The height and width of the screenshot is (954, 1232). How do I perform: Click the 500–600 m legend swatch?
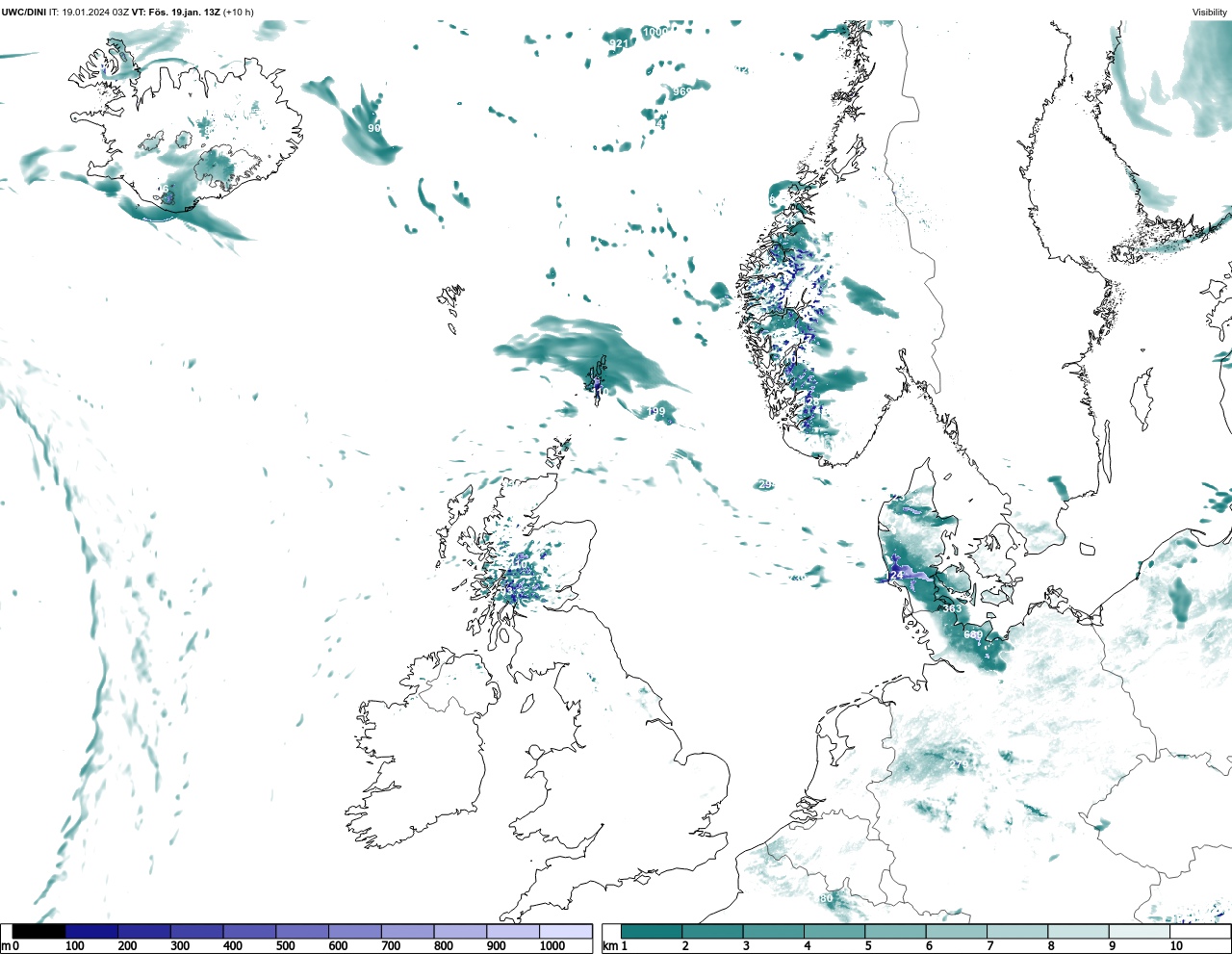[302, 931]
